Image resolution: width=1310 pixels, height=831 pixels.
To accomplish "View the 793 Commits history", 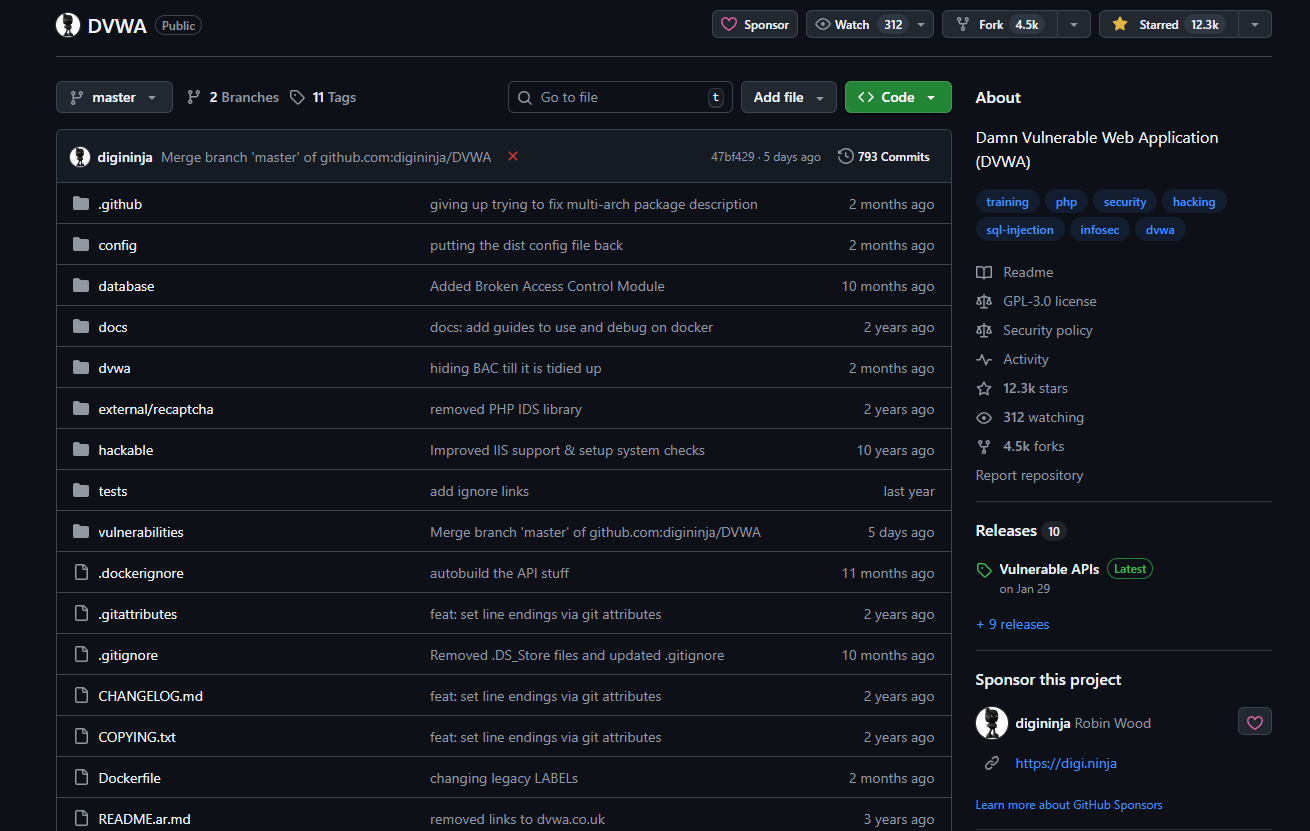I will (x=884, y=156).
